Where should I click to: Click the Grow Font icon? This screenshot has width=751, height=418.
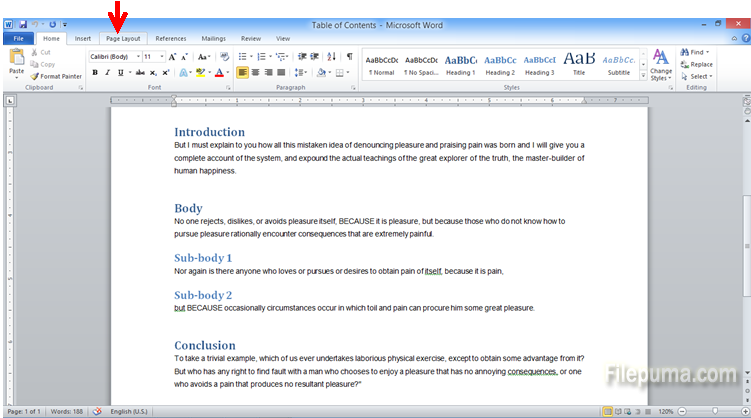pyautogui.click(x=173, y=57)
